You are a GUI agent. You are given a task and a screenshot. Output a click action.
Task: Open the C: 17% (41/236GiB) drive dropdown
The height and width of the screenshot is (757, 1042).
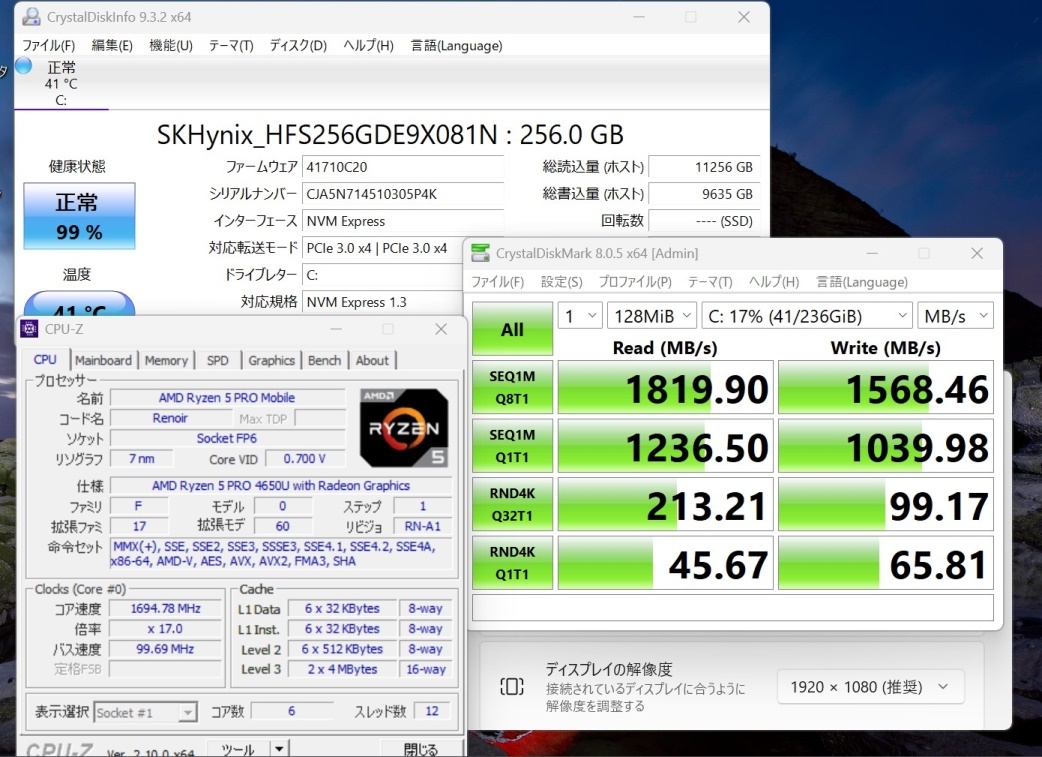[x=807, y=316]
